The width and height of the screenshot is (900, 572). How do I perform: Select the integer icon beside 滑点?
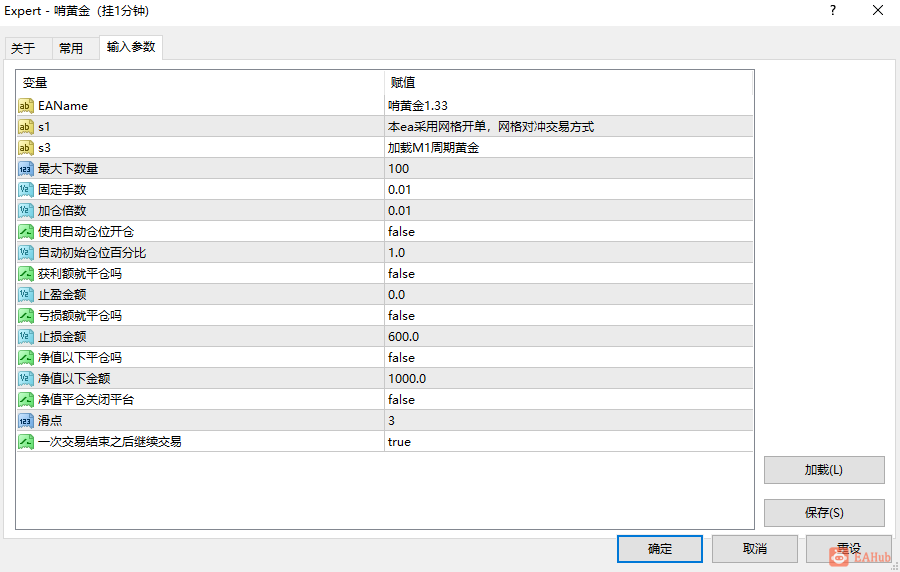coord(26,421)
